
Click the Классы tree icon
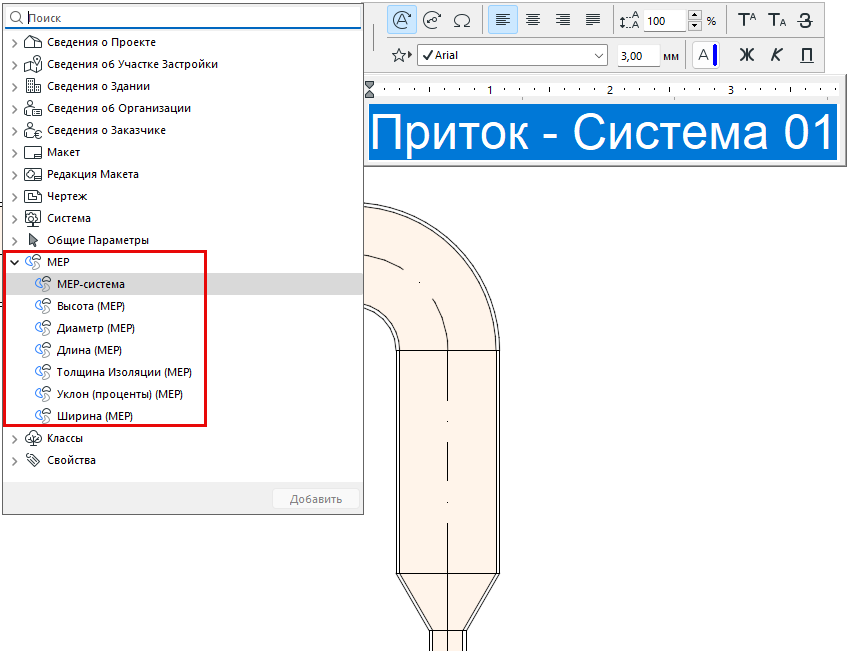point(33,438)
